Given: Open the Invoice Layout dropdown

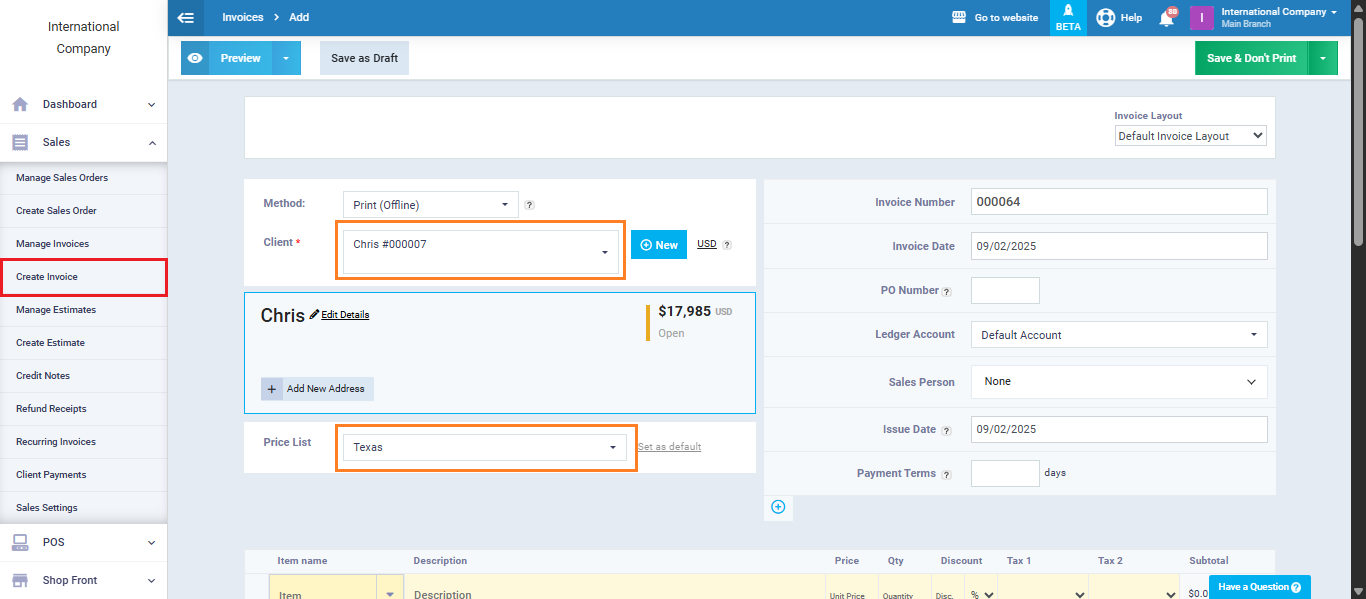Looking at the screenshot, I should point(1190,136).
